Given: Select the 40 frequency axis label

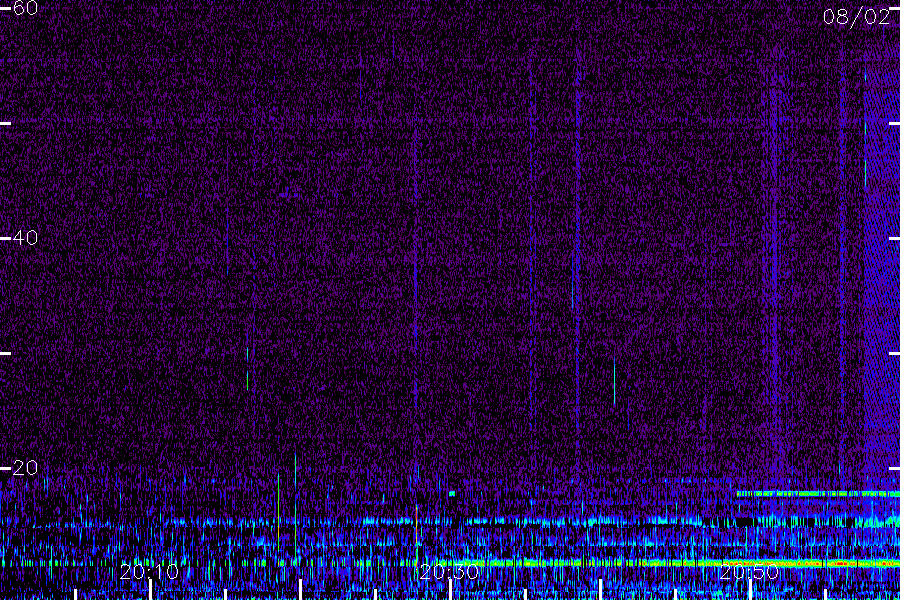Looking at the screenshot, I should (x=25, y=238).
